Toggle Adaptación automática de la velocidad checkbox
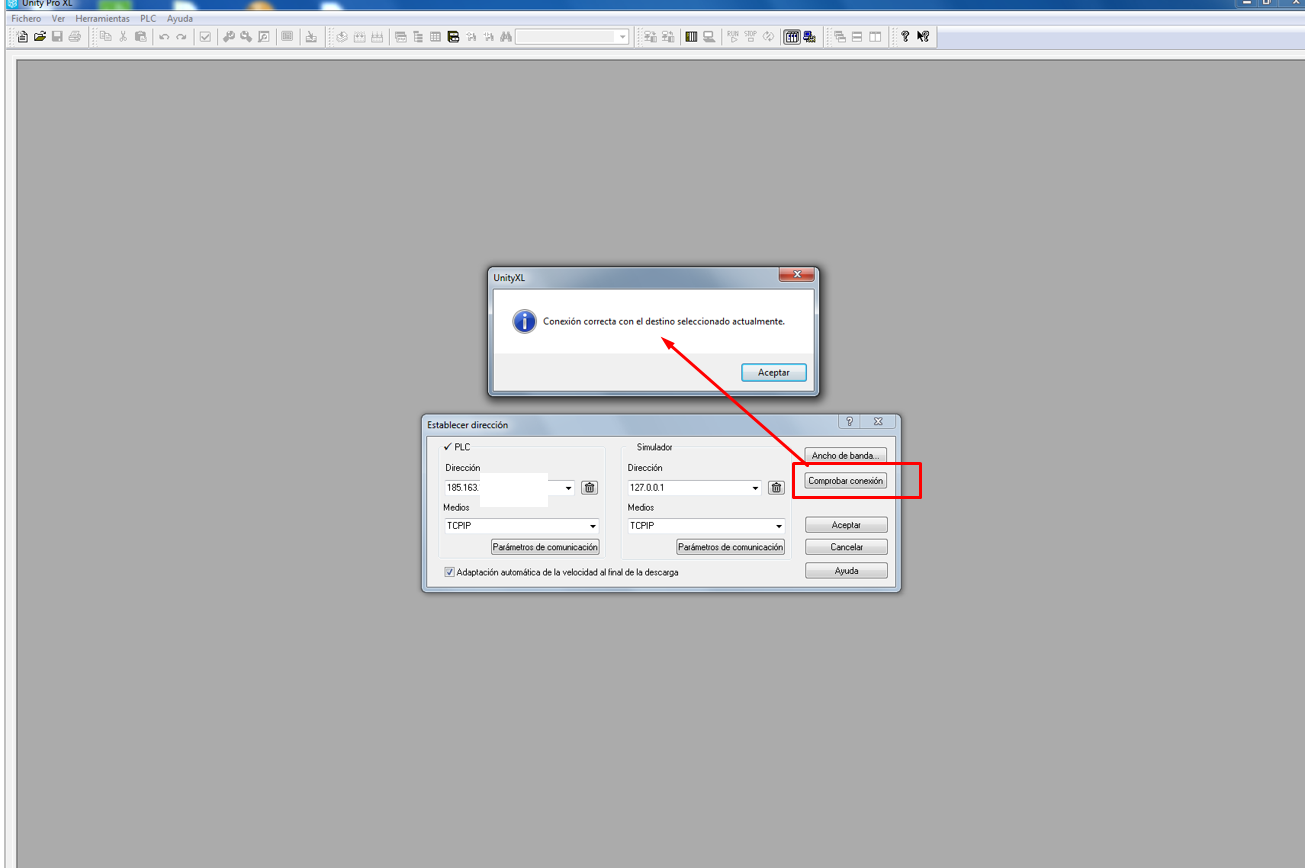Screen dimensions: 1305x868 [x=450, y=573]
